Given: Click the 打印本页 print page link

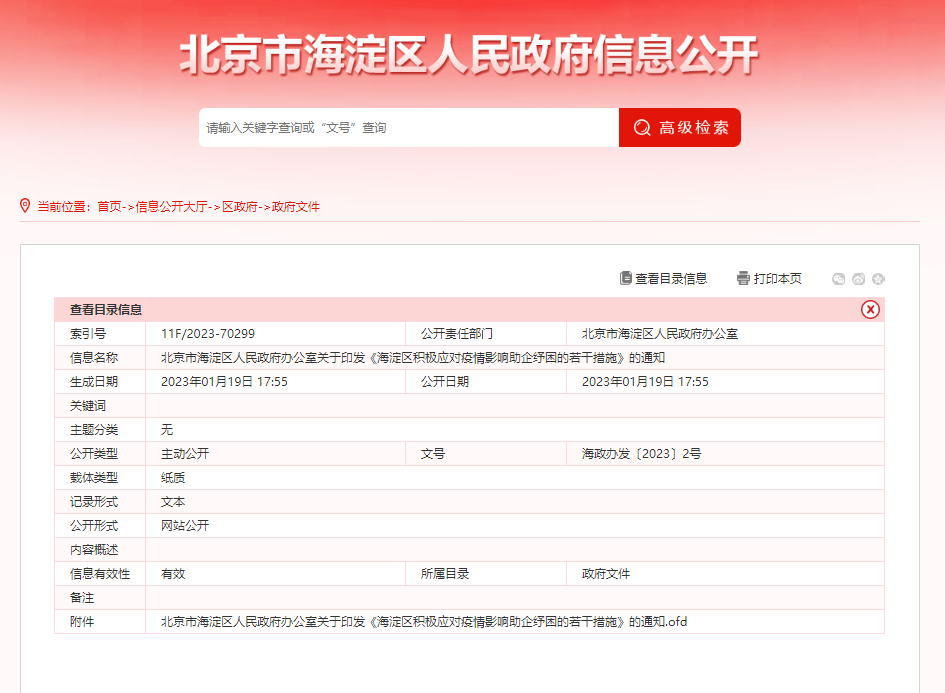Looking at the screenshot, I should (777, 279).
